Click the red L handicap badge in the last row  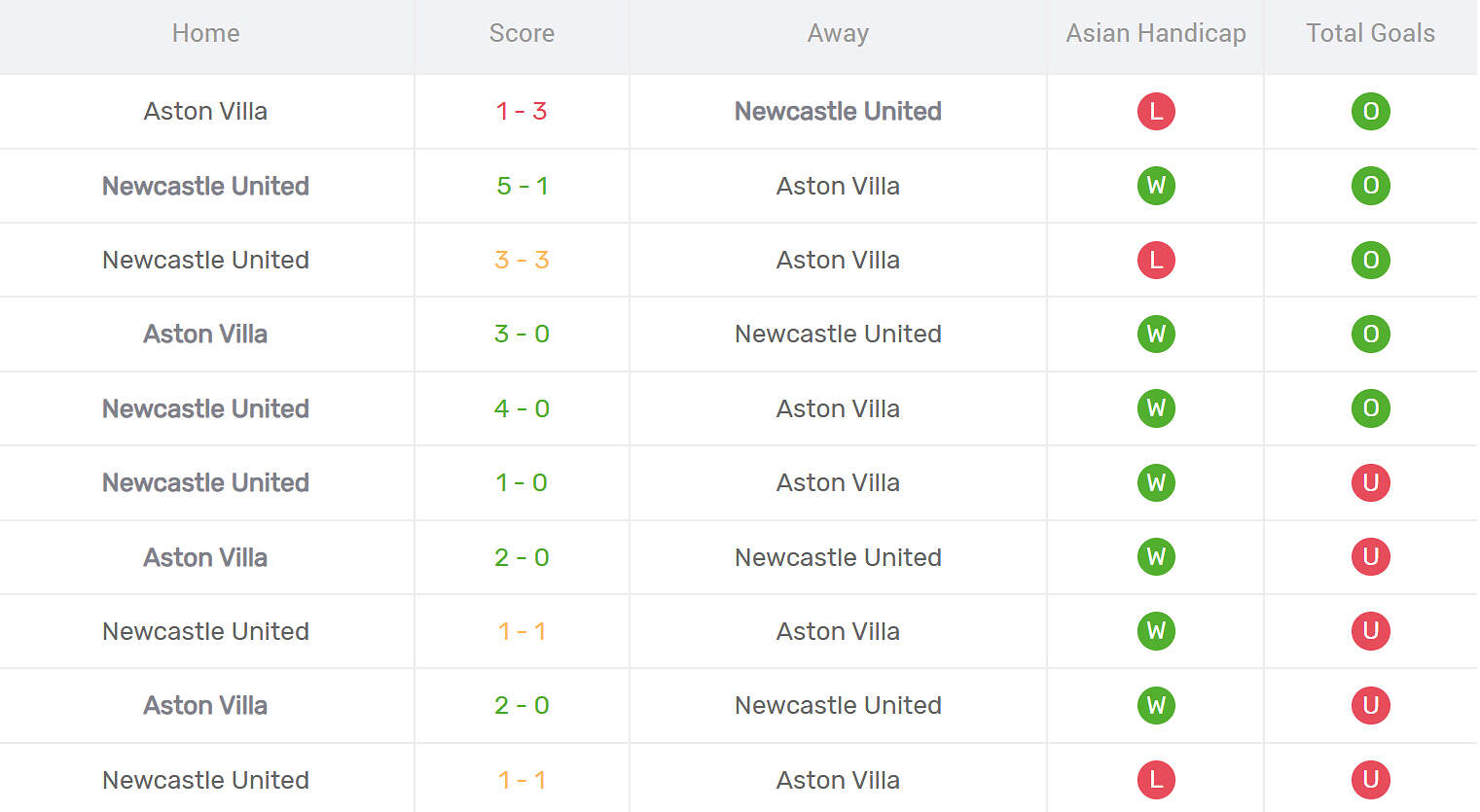(x=1156, y=780)
